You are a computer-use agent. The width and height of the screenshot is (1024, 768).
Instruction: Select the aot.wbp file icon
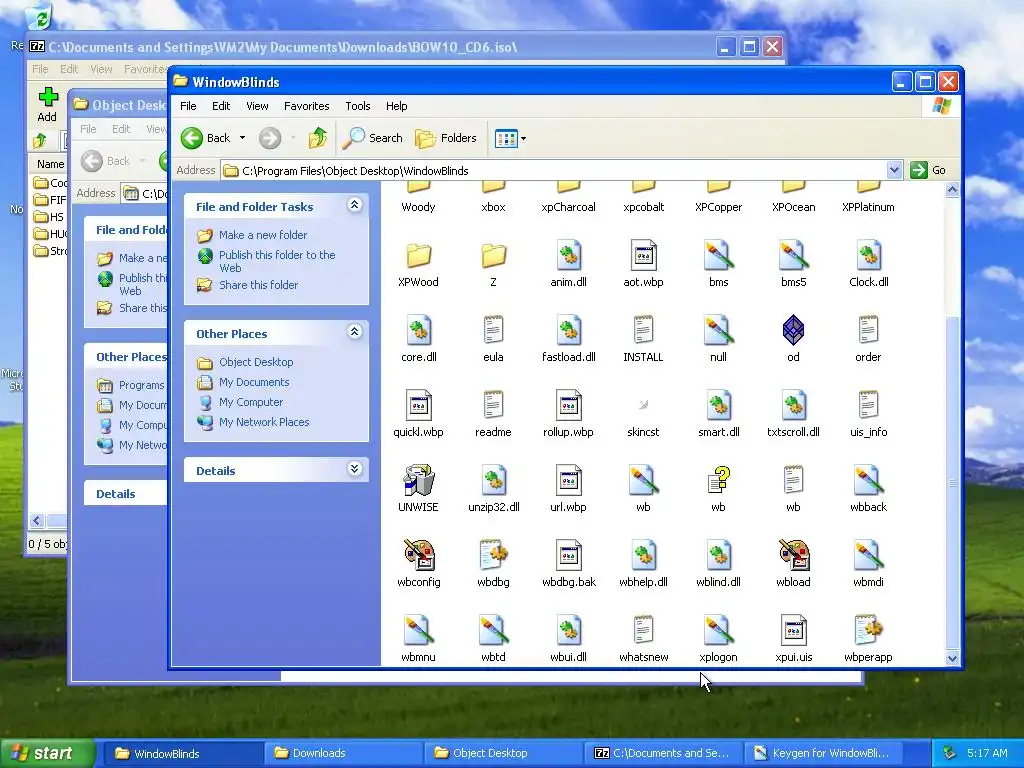click(643, 255)
